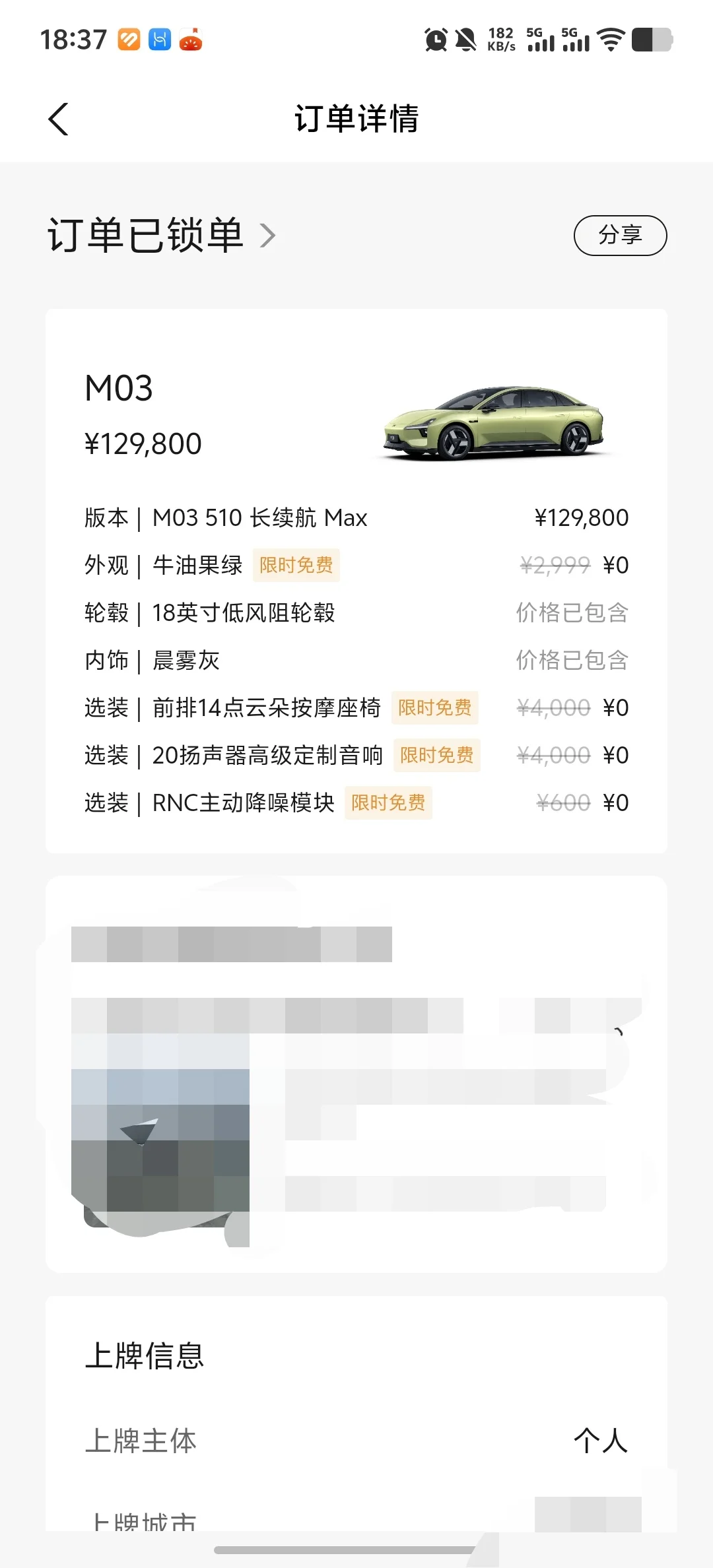Tap 限时免费 tag next to 牛油果绿
Viewport: 713px width, 1568px height.
(296, 566)
